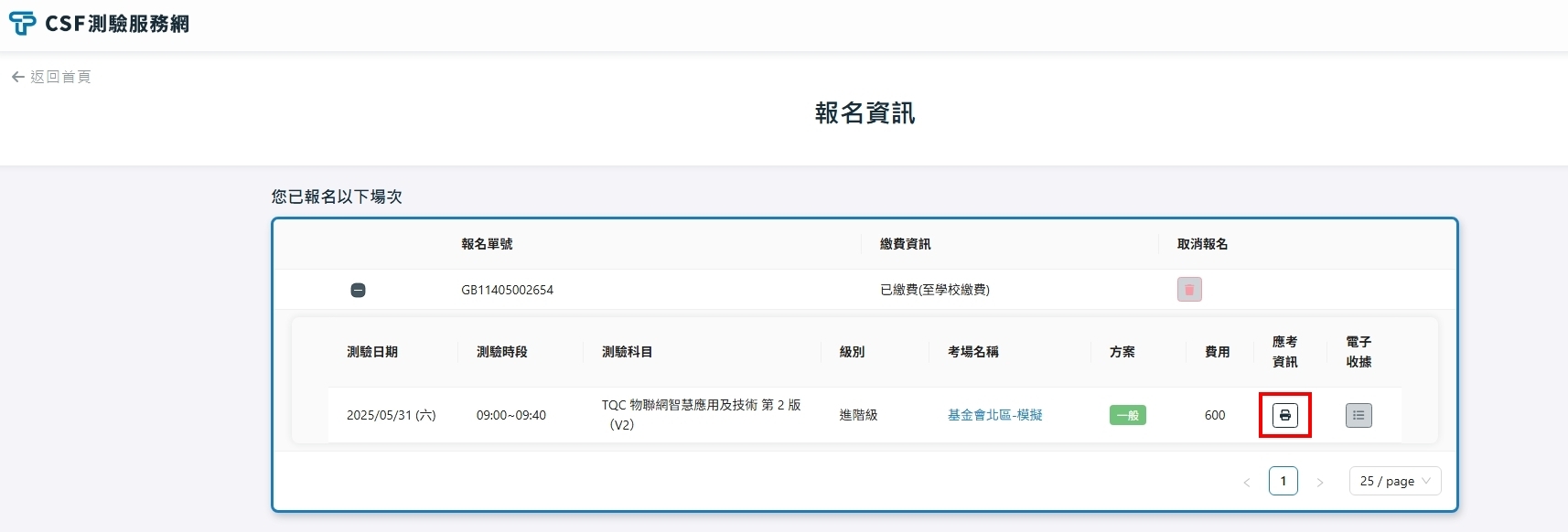Image resolution: width=1568 pixels, height=532 pixels.
Task: Click registration number GB11405002654
Action: [x=507, y=290]
